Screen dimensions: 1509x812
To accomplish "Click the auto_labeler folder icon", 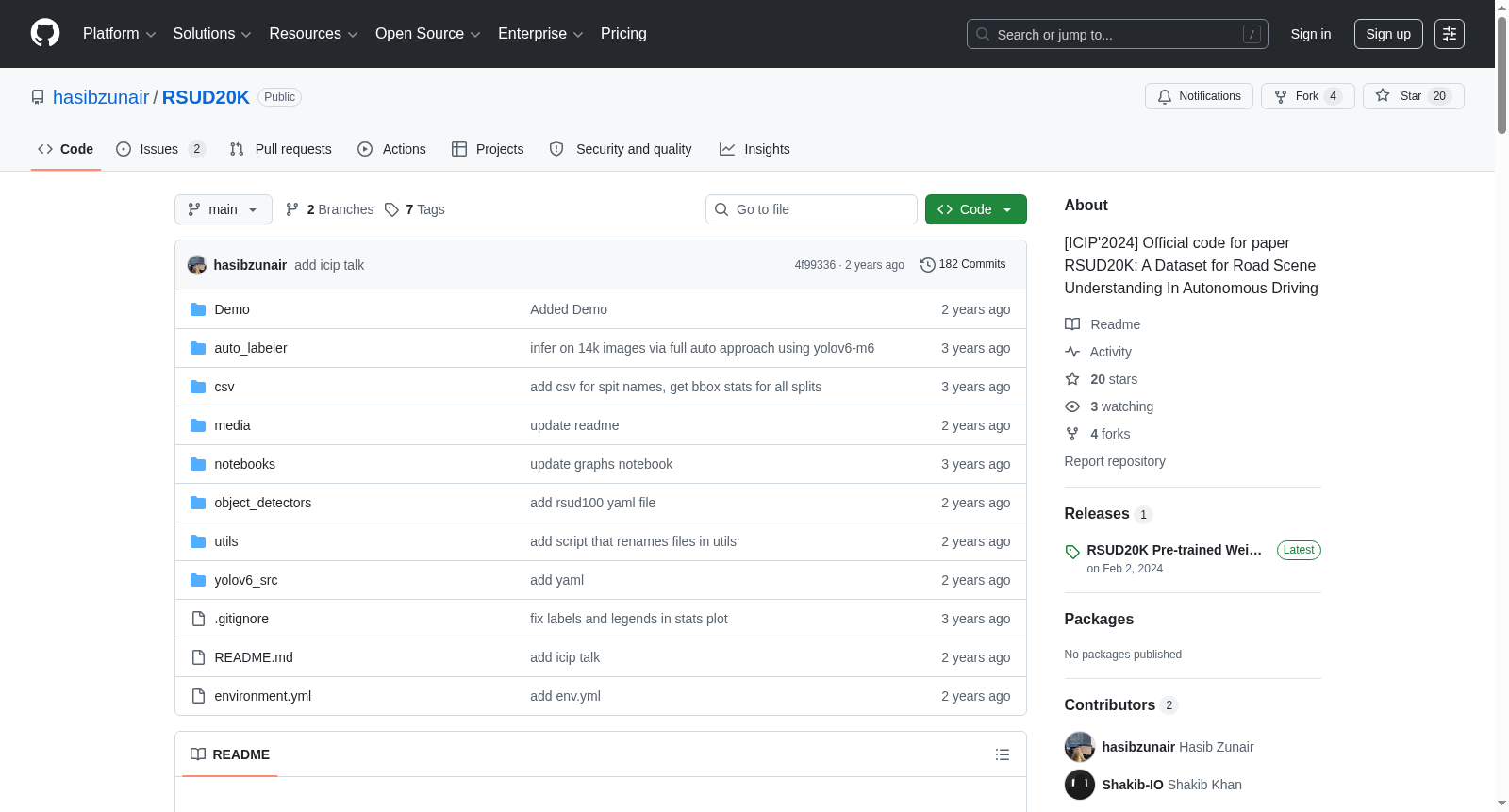I will pyautogui.click(x=198, y=348).
